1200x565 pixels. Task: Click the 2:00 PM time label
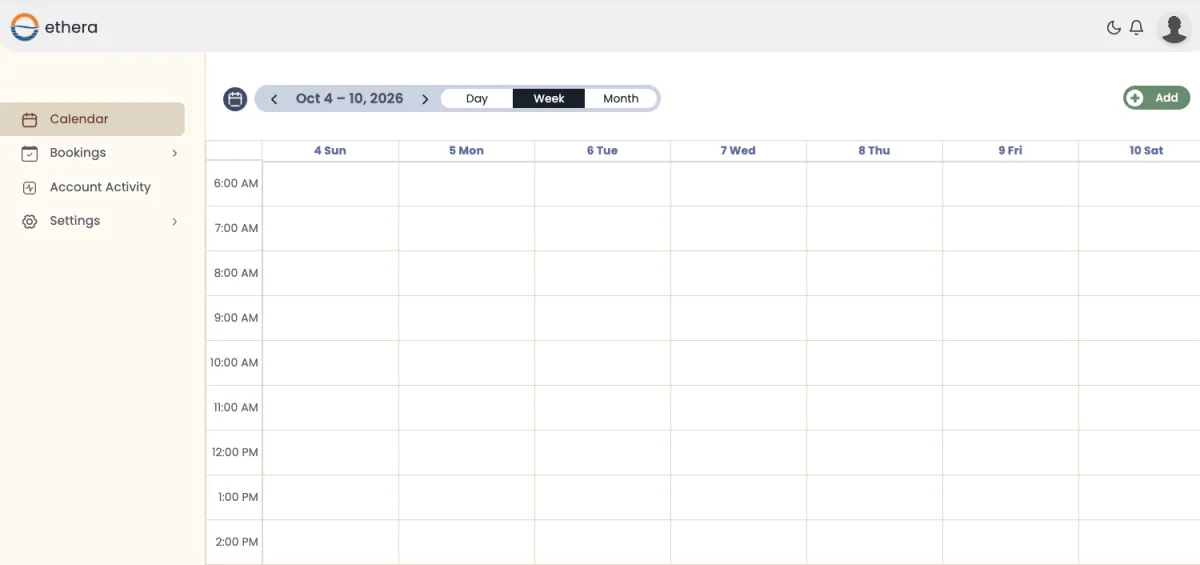236,542
